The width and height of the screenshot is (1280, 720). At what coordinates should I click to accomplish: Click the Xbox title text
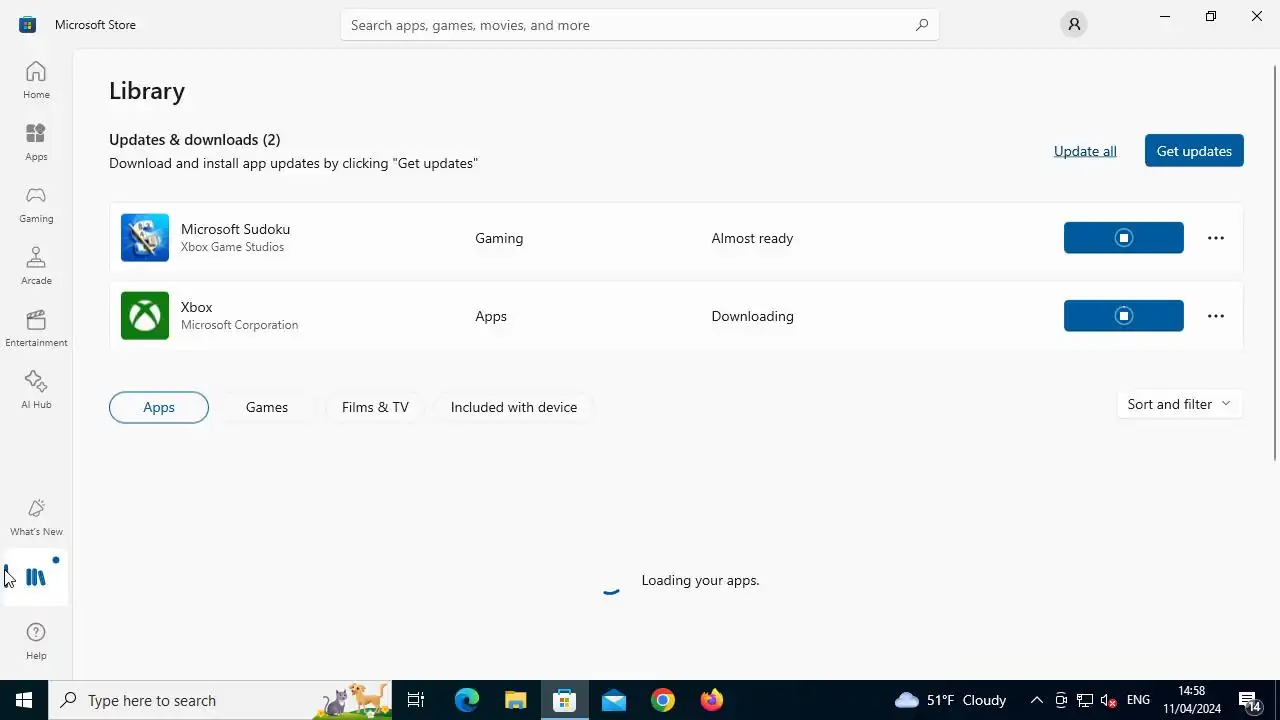click(x=197, y=307)
